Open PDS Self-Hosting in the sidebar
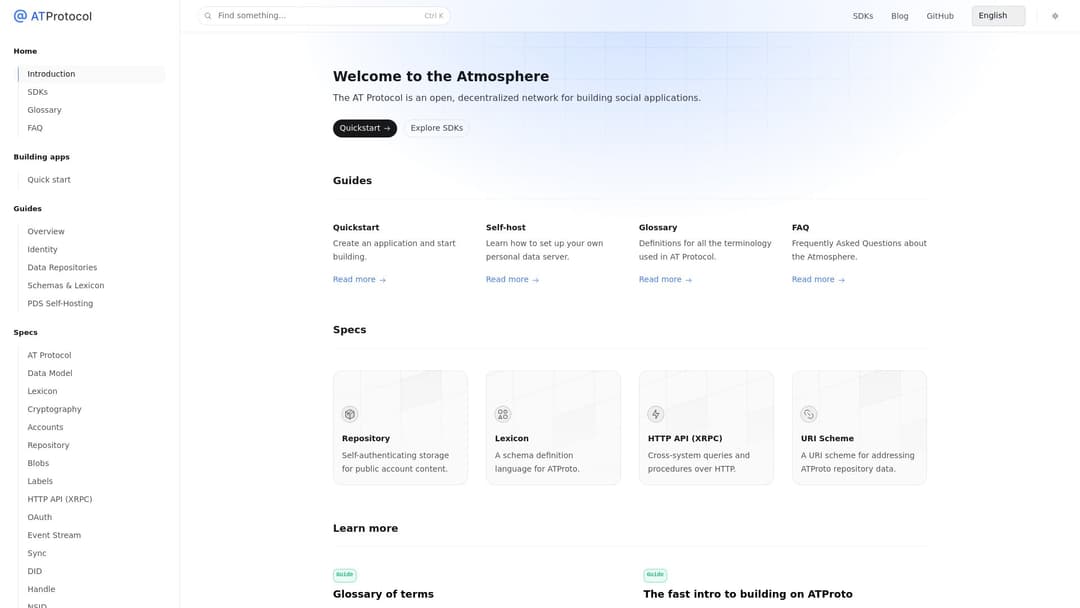Image resolution: width=1080 pixels, height=608 pixels. tap(60, 303)
